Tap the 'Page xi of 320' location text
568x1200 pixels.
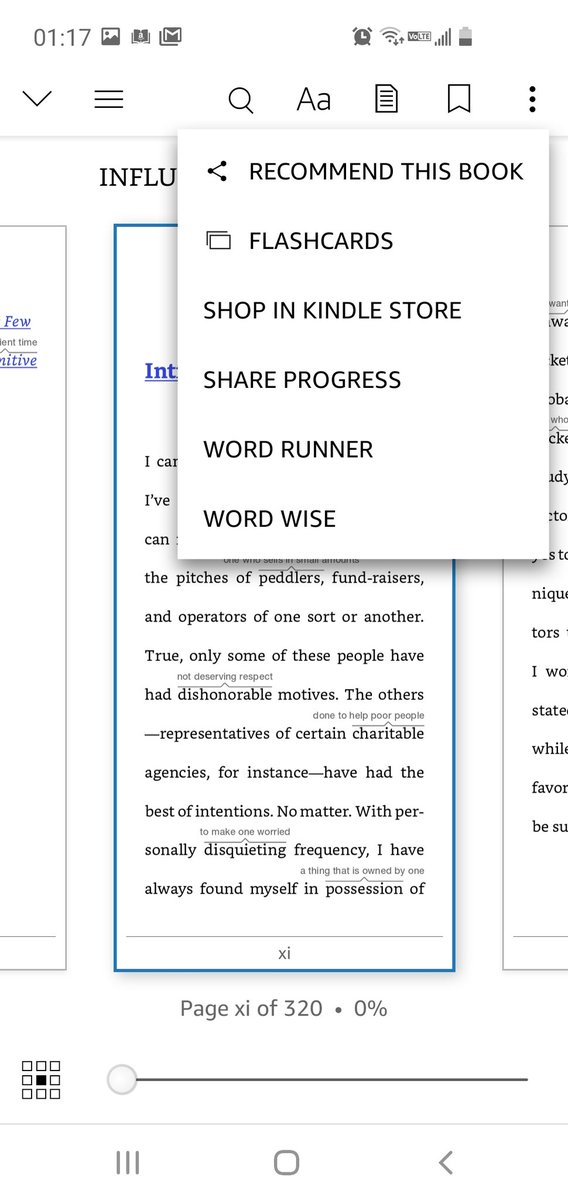251,1008
